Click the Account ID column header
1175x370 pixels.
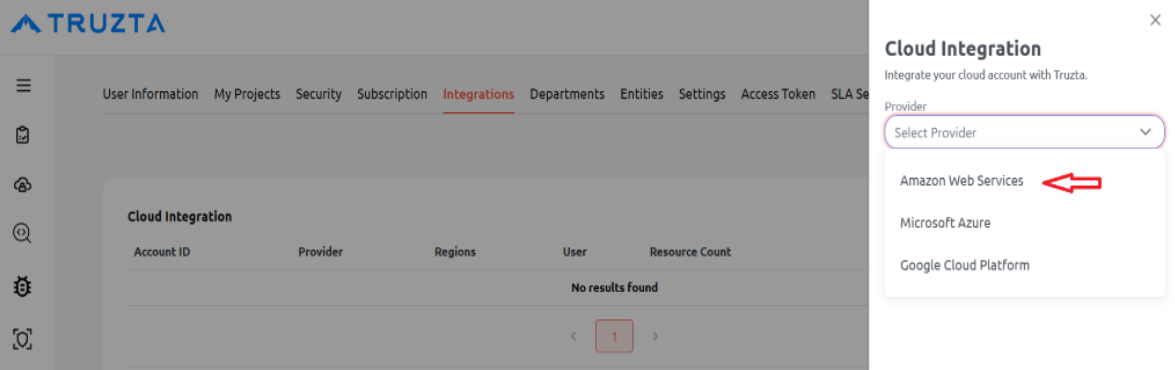pyautogui.click(x=162, y=252)
